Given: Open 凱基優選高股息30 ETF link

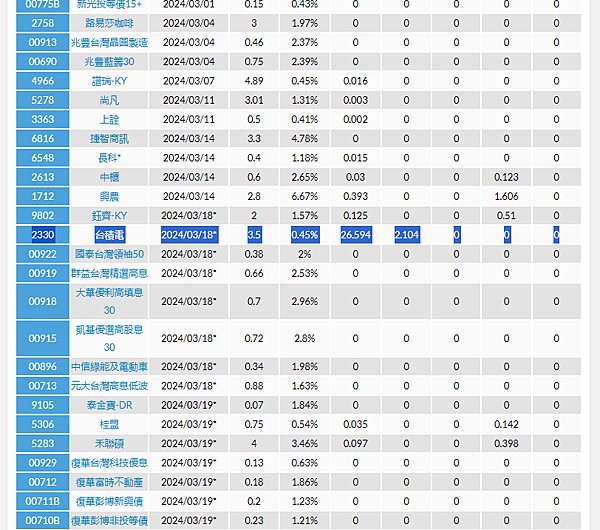Looking at the screenshot, I should [109, 339].
